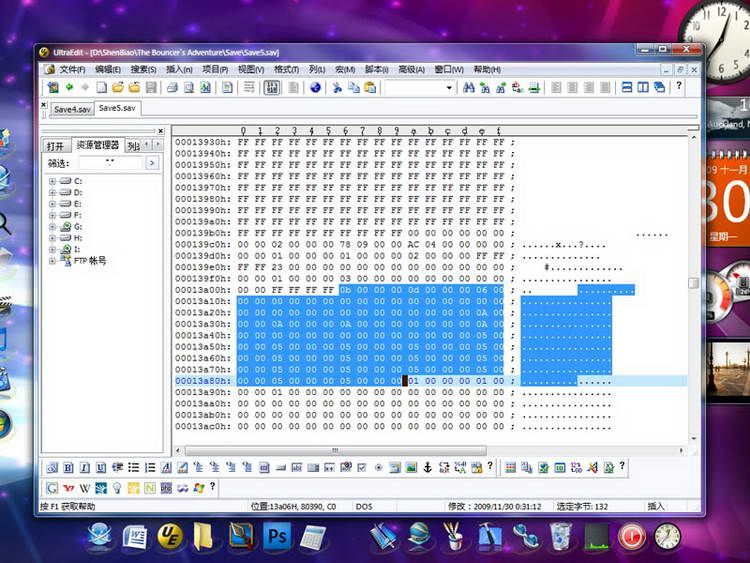Click the anchor icon in HTML toolbar
This screenshot has height=563, width=750.
tap(427, 467)
